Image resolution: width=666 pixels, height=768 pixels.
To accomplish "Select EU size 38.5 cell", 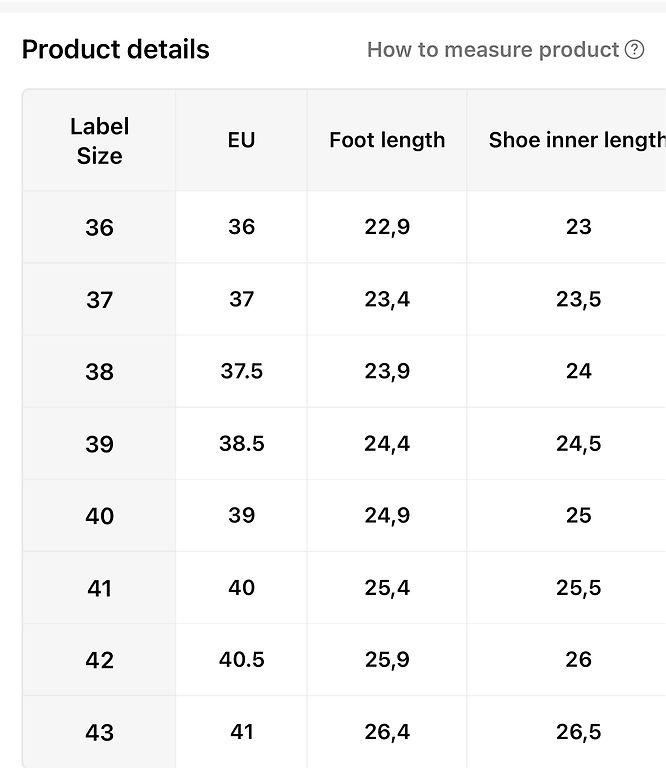I will [241, 443].
